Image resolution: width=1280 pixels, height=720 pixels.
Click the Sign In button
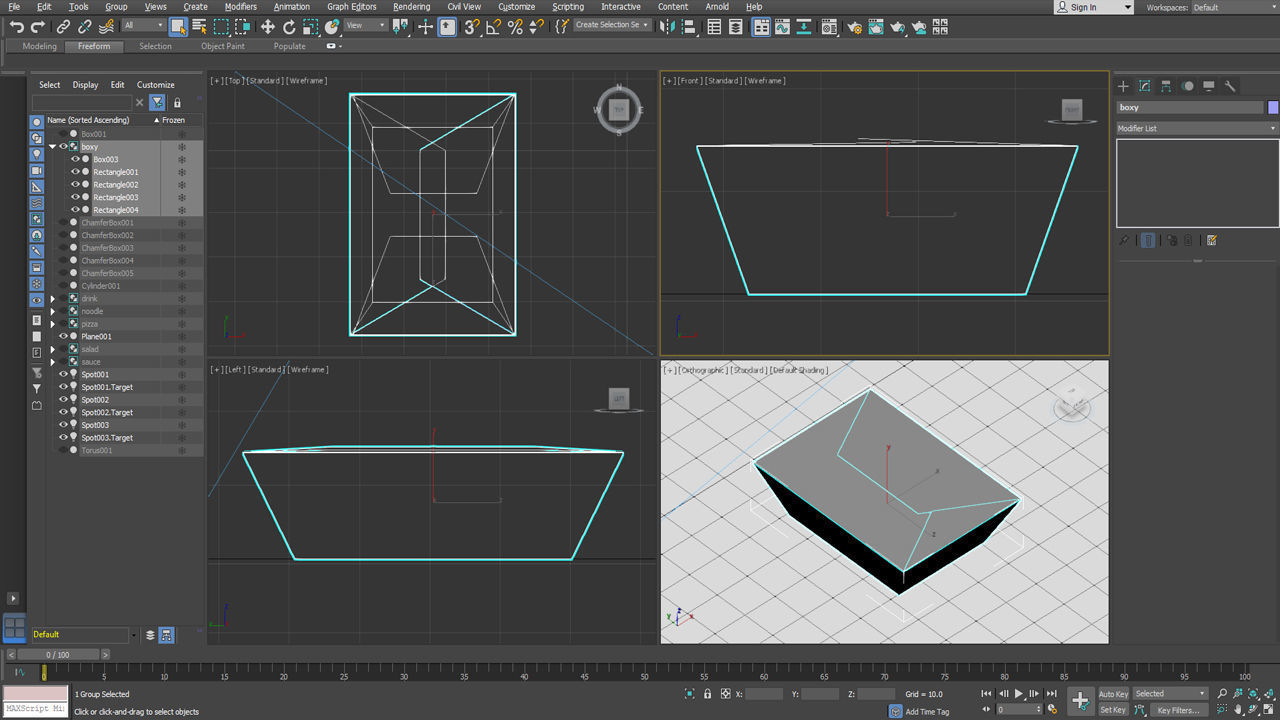tap(1094, 7)
